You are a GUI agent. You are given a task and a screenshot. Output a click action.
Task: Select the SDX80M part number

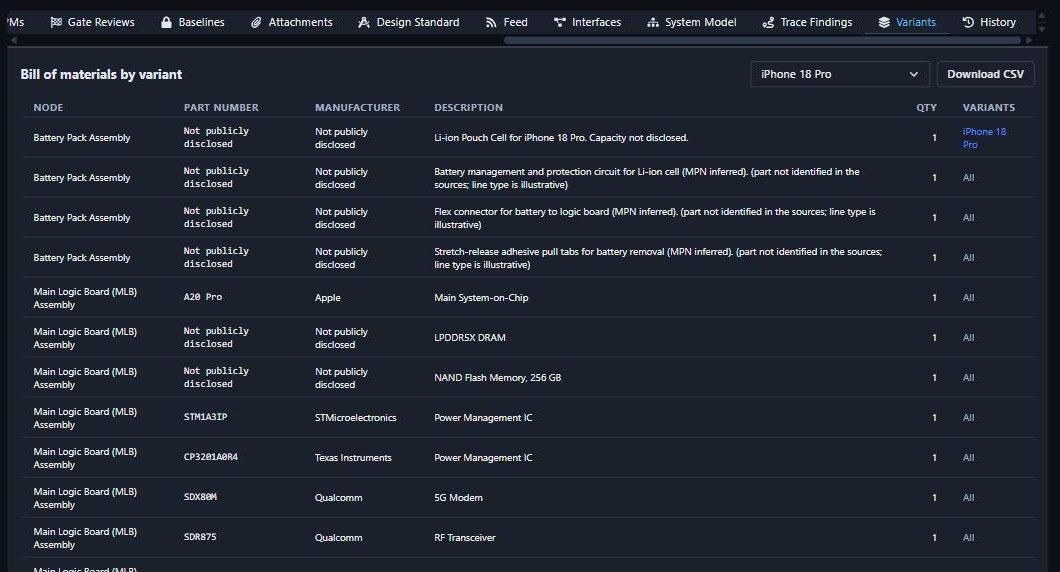click(x=200, y=497)
